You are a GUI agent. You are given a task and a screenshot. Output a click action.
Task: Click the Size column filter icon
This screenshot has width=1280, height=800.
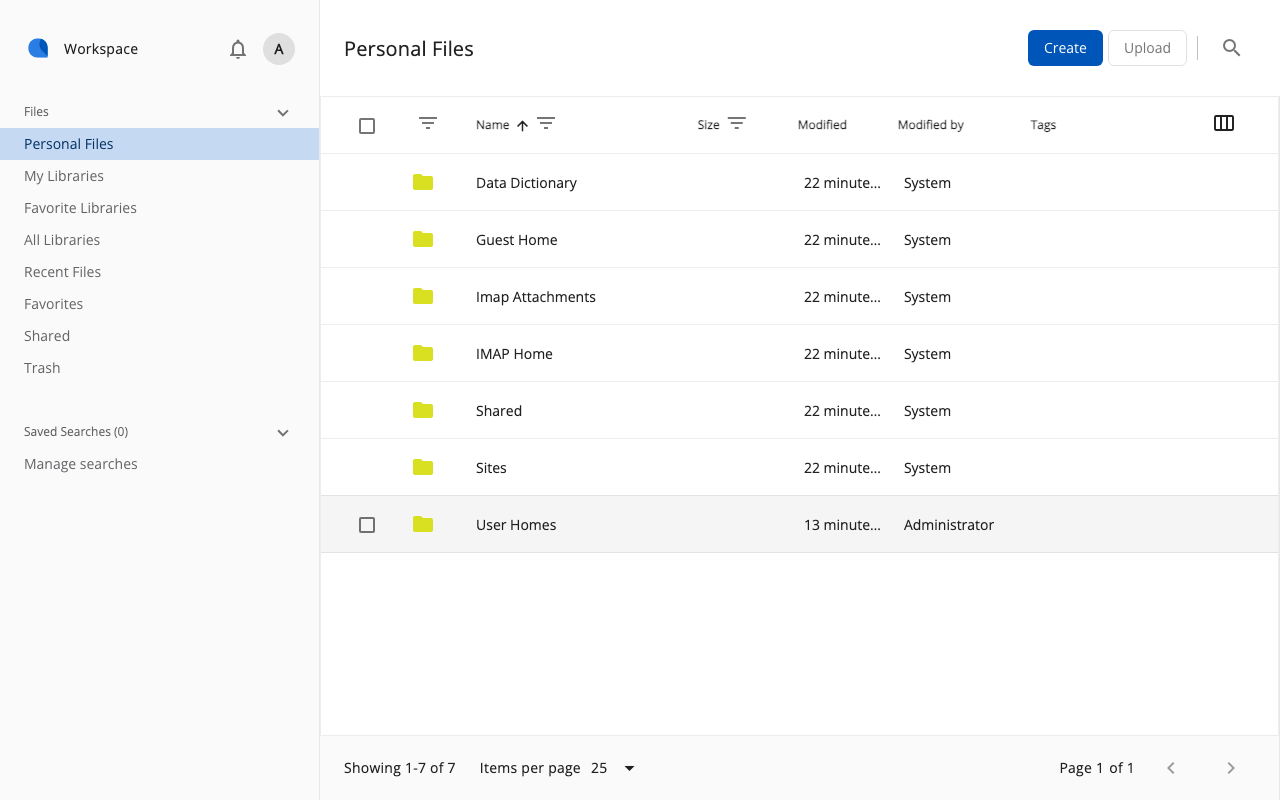tap(737, 124)
